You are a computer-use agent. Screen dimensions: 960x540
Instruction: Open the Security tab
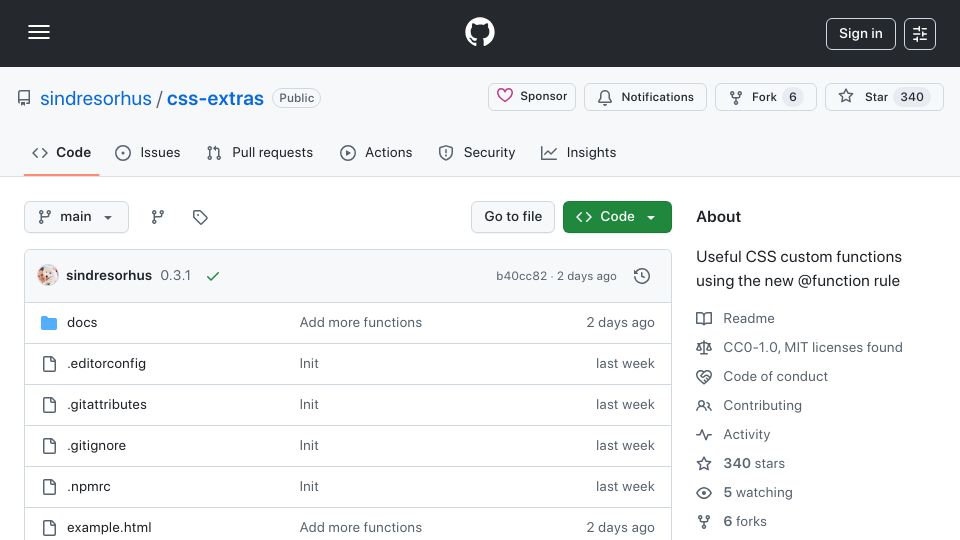[x=477, y=152]
